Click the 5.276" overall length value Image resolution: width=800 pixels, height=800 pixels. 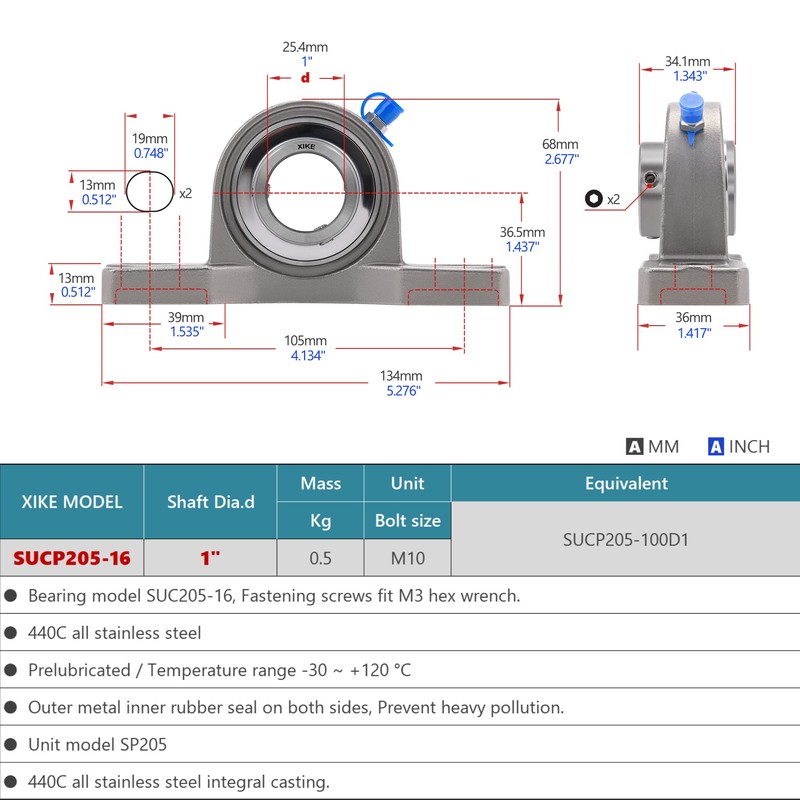(x=403, y=391)
